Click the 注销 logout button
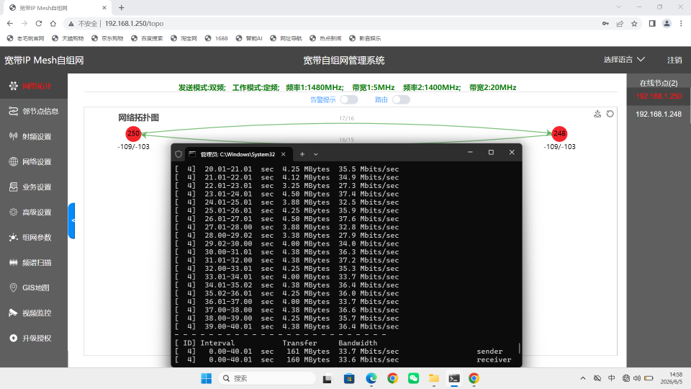Image resolution: width=691 pixels, height=389 pixels. coord(674,60)
